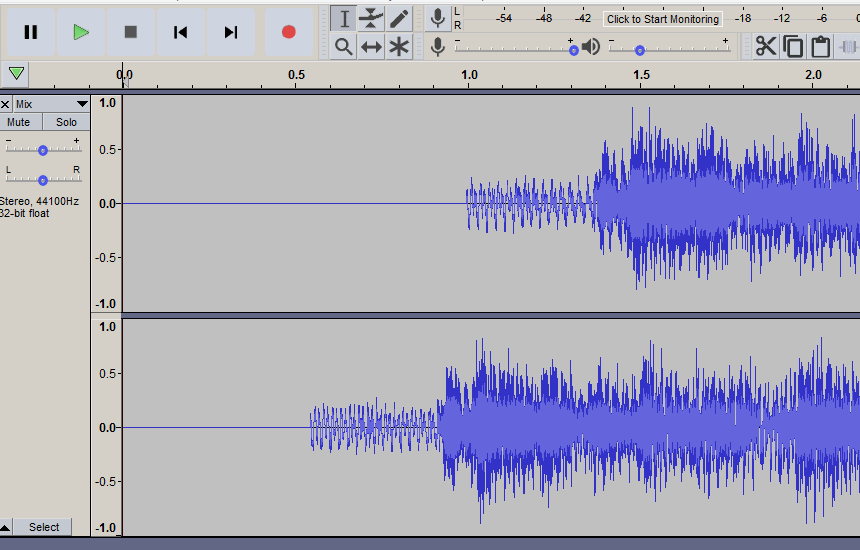Toggle the green pinned play head triangle
860x550 pixels.
point(17,73)
